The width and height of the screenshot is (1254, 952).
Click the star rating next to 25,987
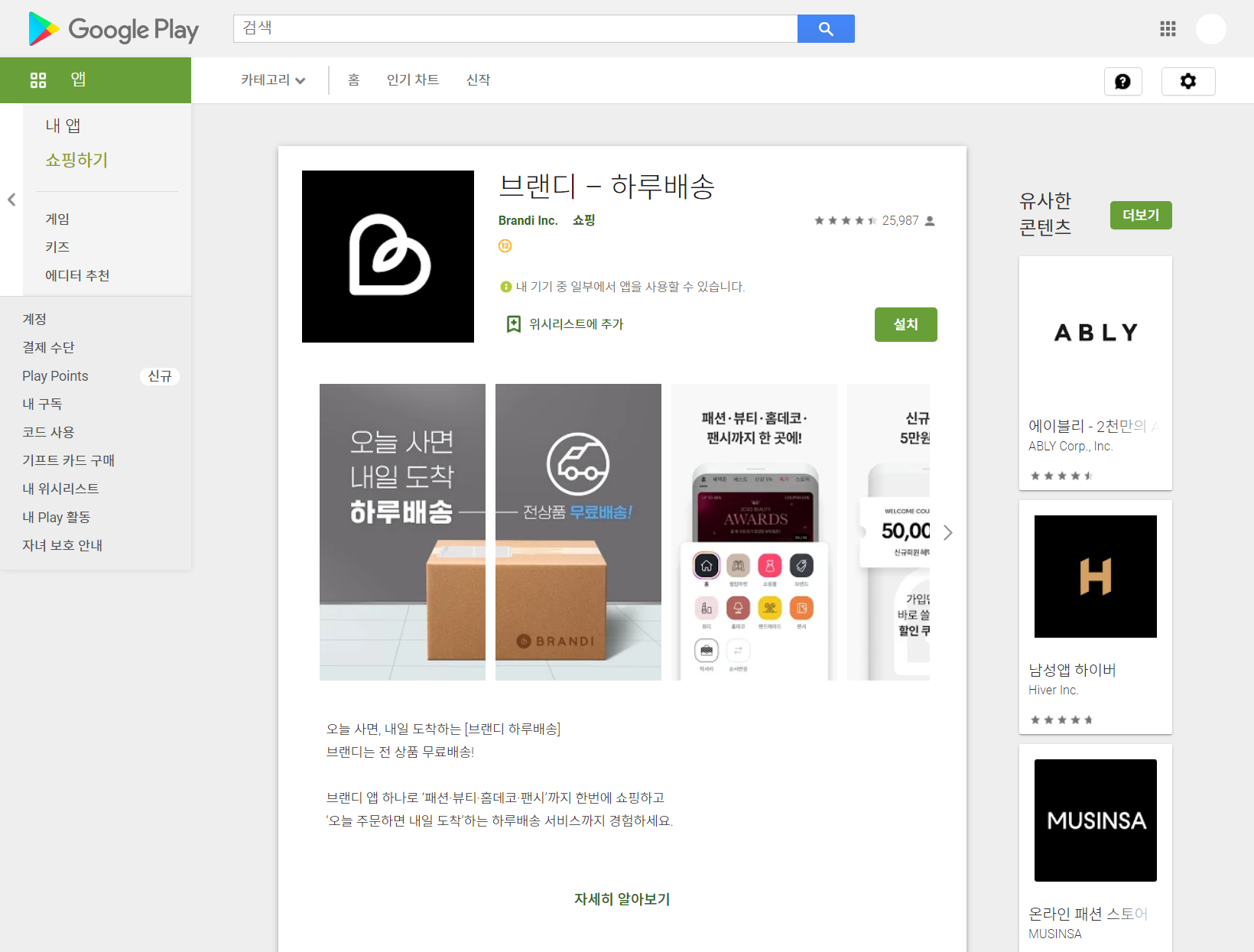845,220
